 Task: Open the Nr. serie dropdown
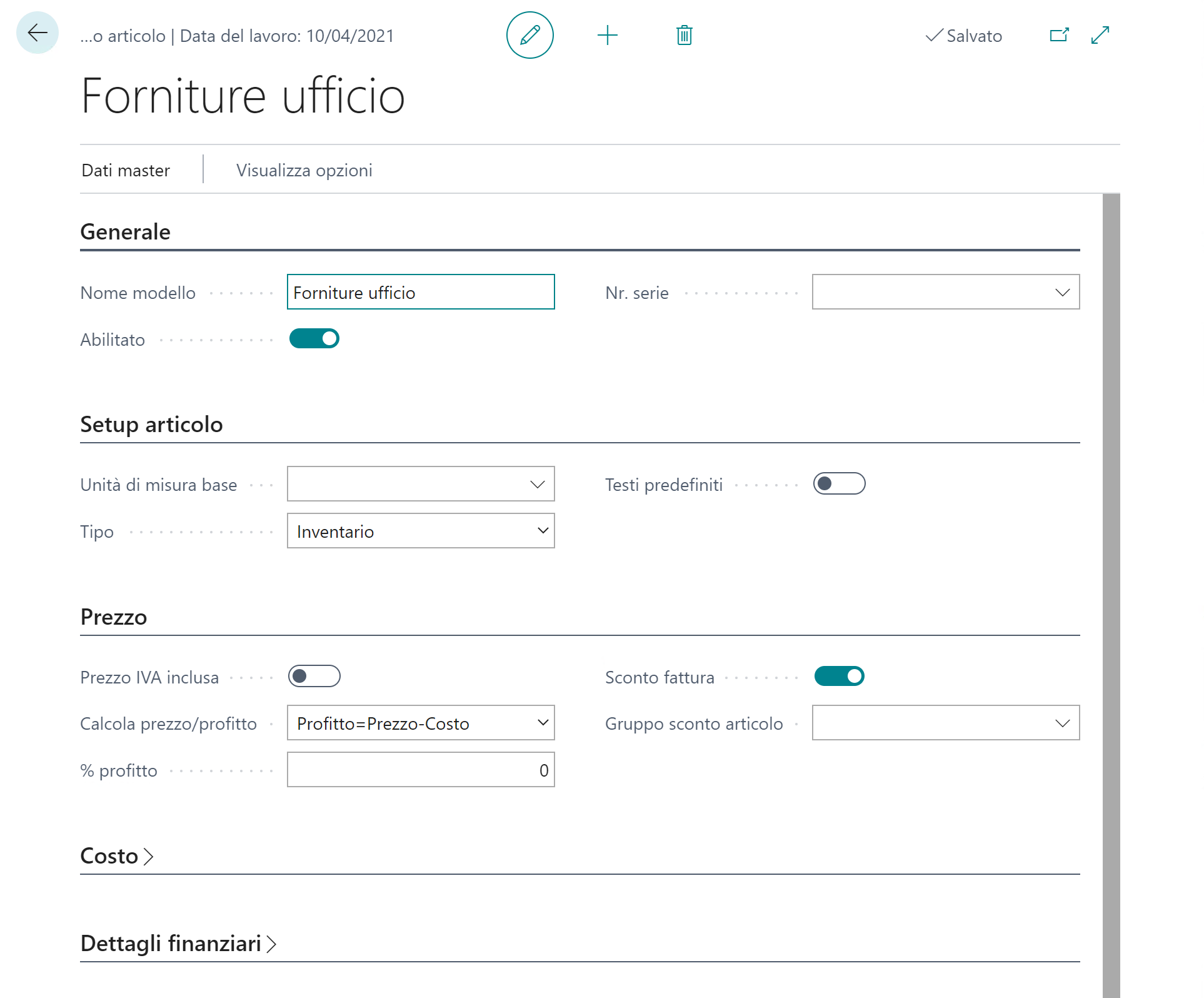[945, 292]
